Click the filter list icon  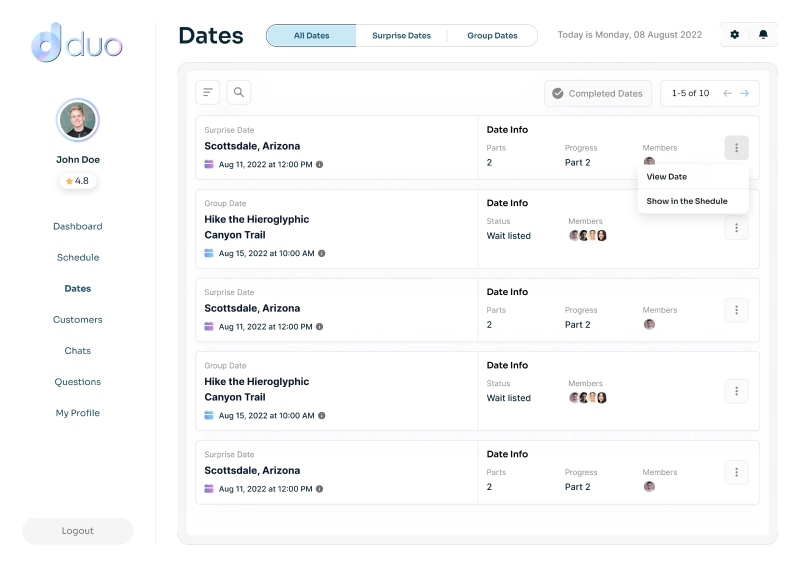click(x=208, y=93)
